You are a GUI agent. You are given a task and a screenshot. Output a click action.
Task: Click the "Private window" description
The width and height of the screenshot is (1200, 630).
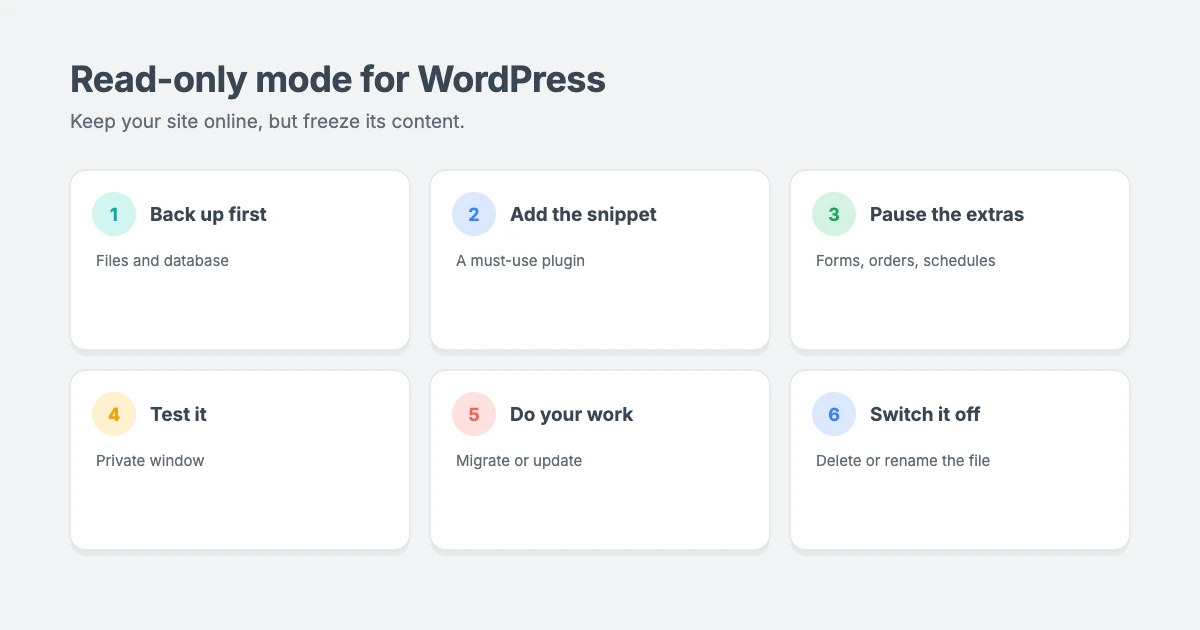pyautogui.click(x=150, y=461)
